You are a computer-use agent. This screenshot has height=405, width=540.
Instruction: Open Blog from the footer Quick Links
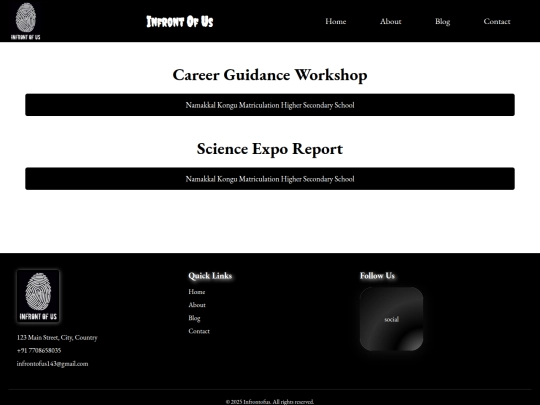(x=194, y=318)
